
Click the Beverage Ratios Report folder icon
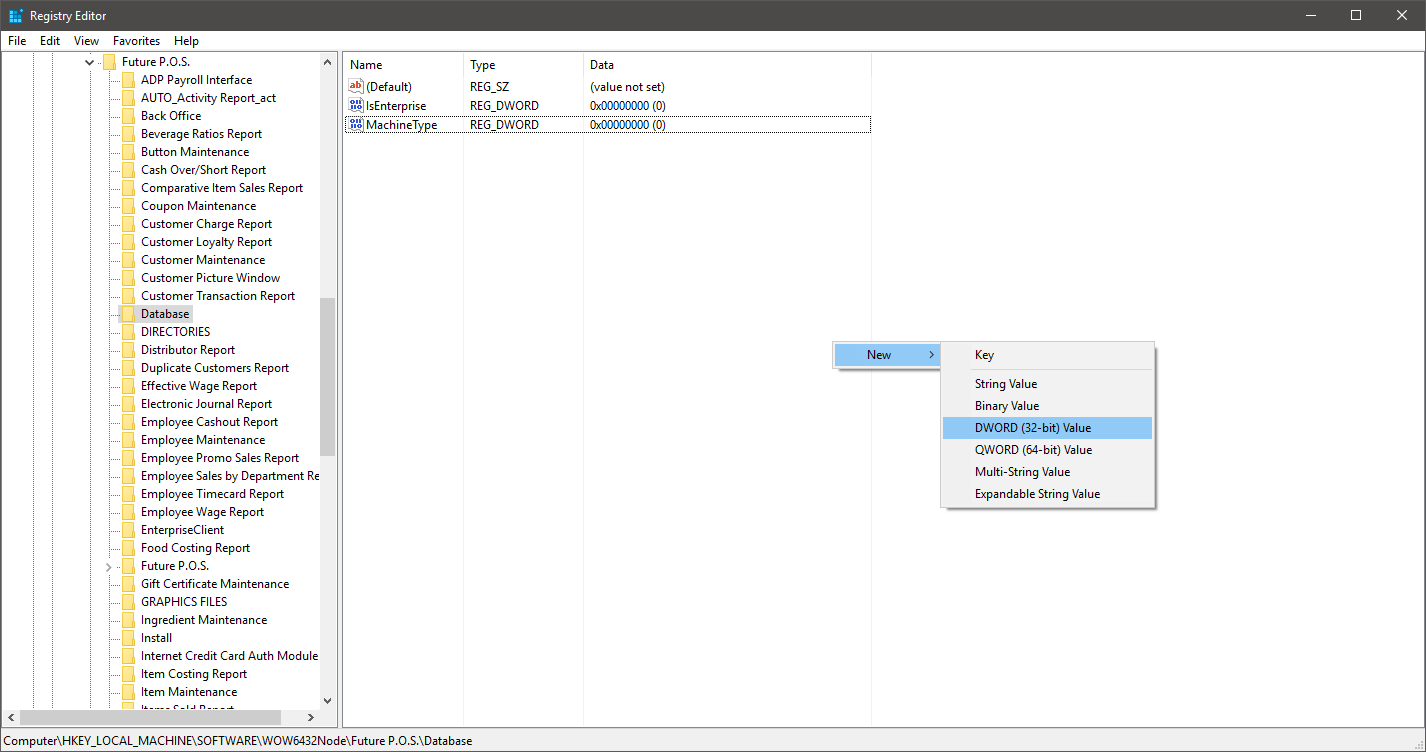point(128,134)
